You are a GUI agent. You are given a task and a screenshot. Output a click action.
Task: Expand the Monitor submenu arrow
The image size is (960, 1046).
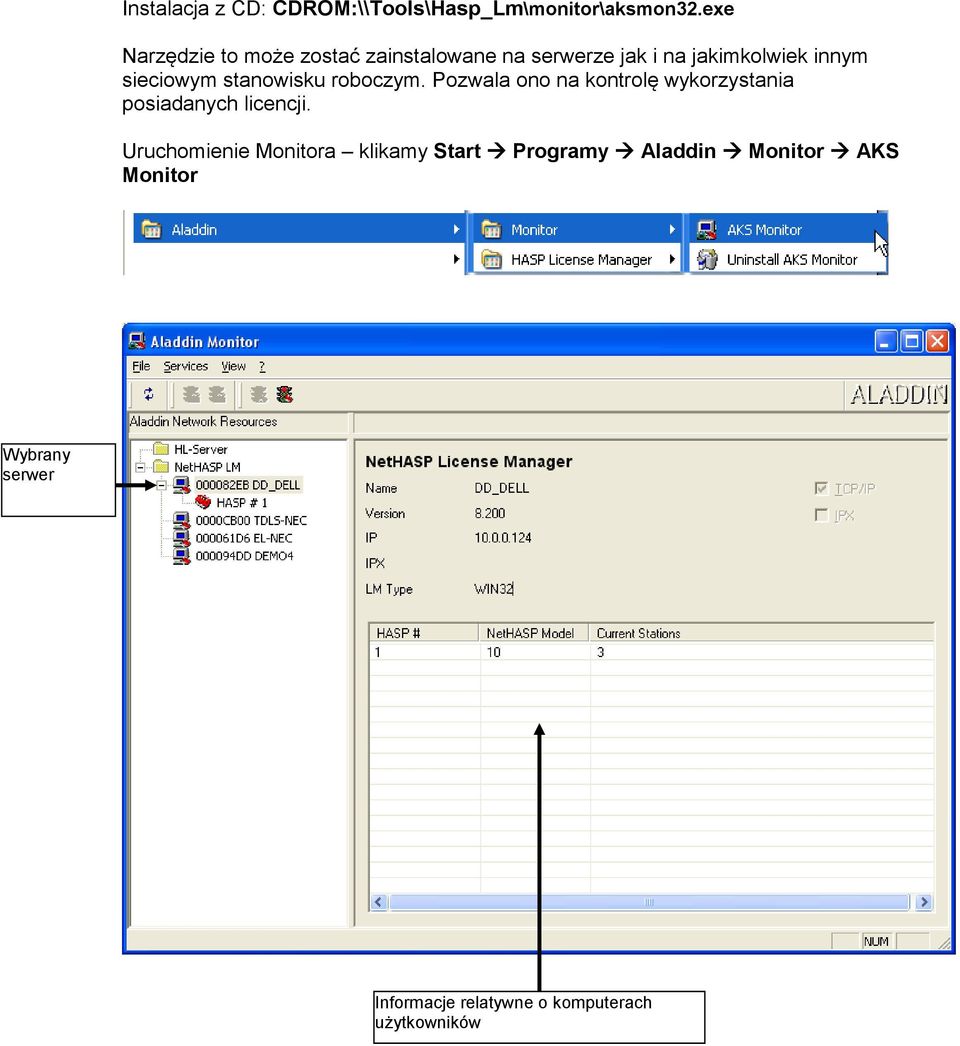click(672, 229)
